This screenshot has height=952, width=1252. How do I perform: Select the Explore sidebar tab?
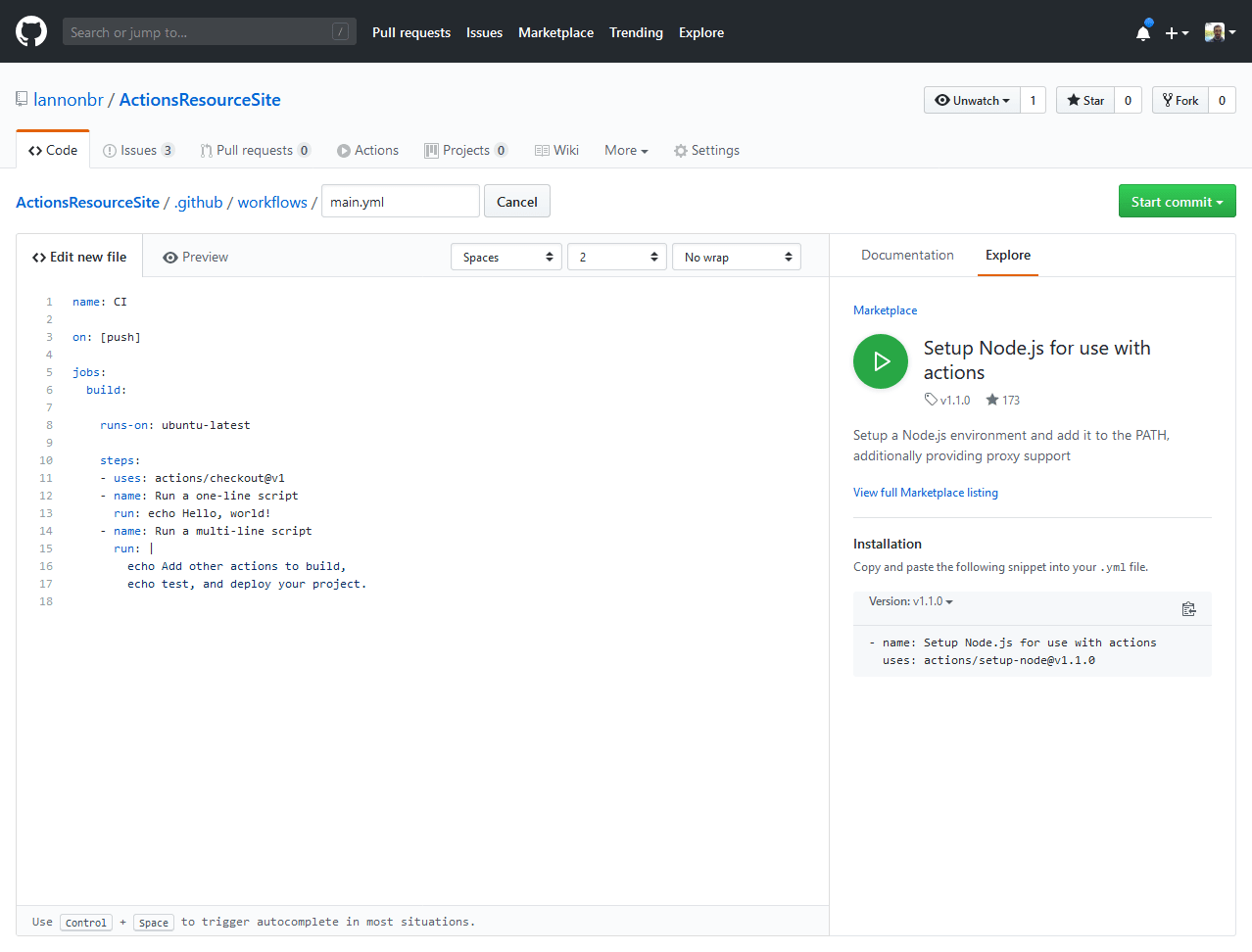1008,255
